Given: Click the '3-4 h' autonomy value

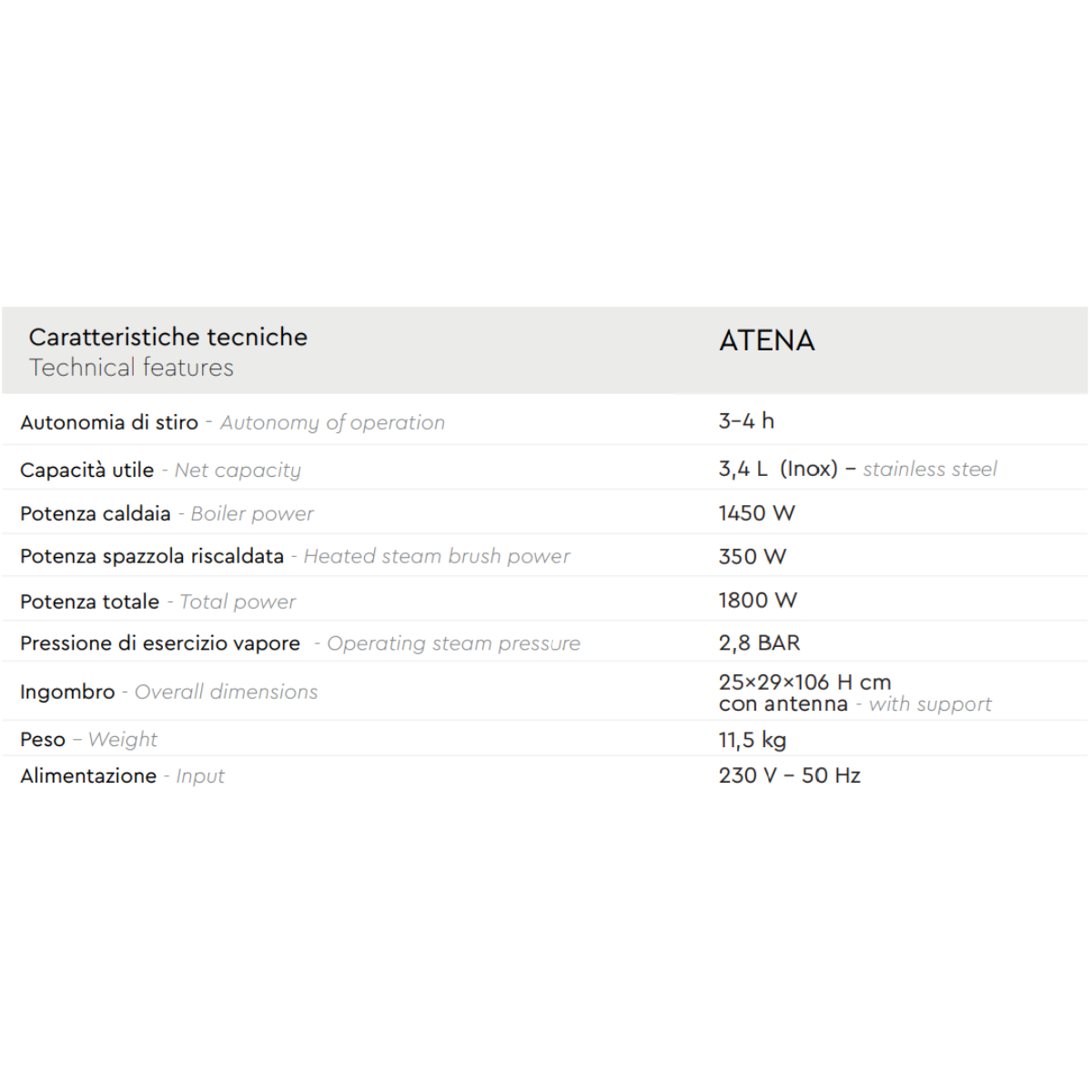Looking at the screenshot, I should point(746,420).
